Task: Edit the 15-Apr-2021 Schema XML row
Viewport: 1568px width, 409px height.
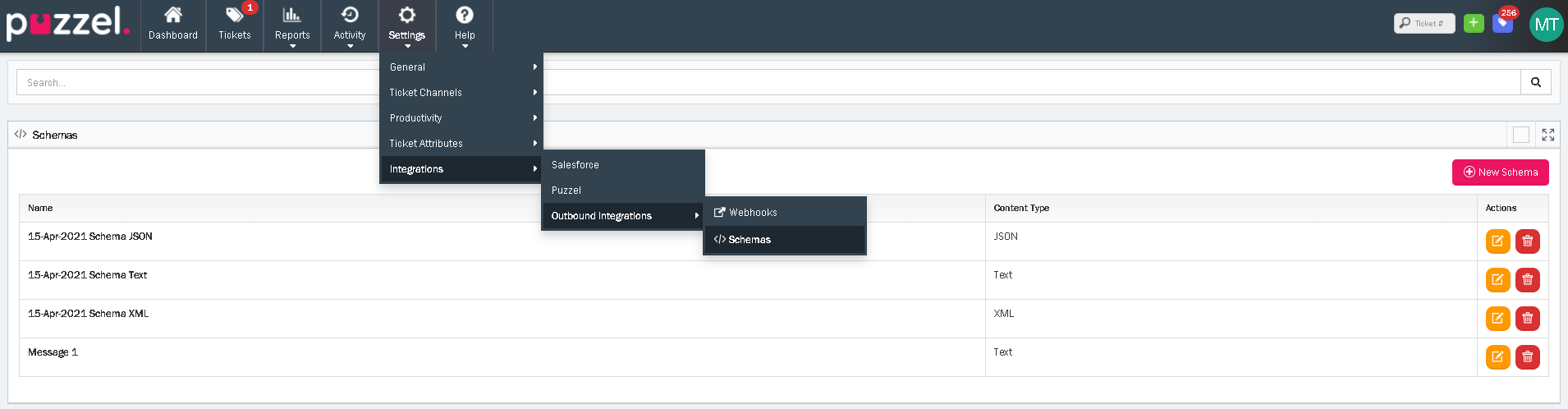Action: coord(1497,319)
